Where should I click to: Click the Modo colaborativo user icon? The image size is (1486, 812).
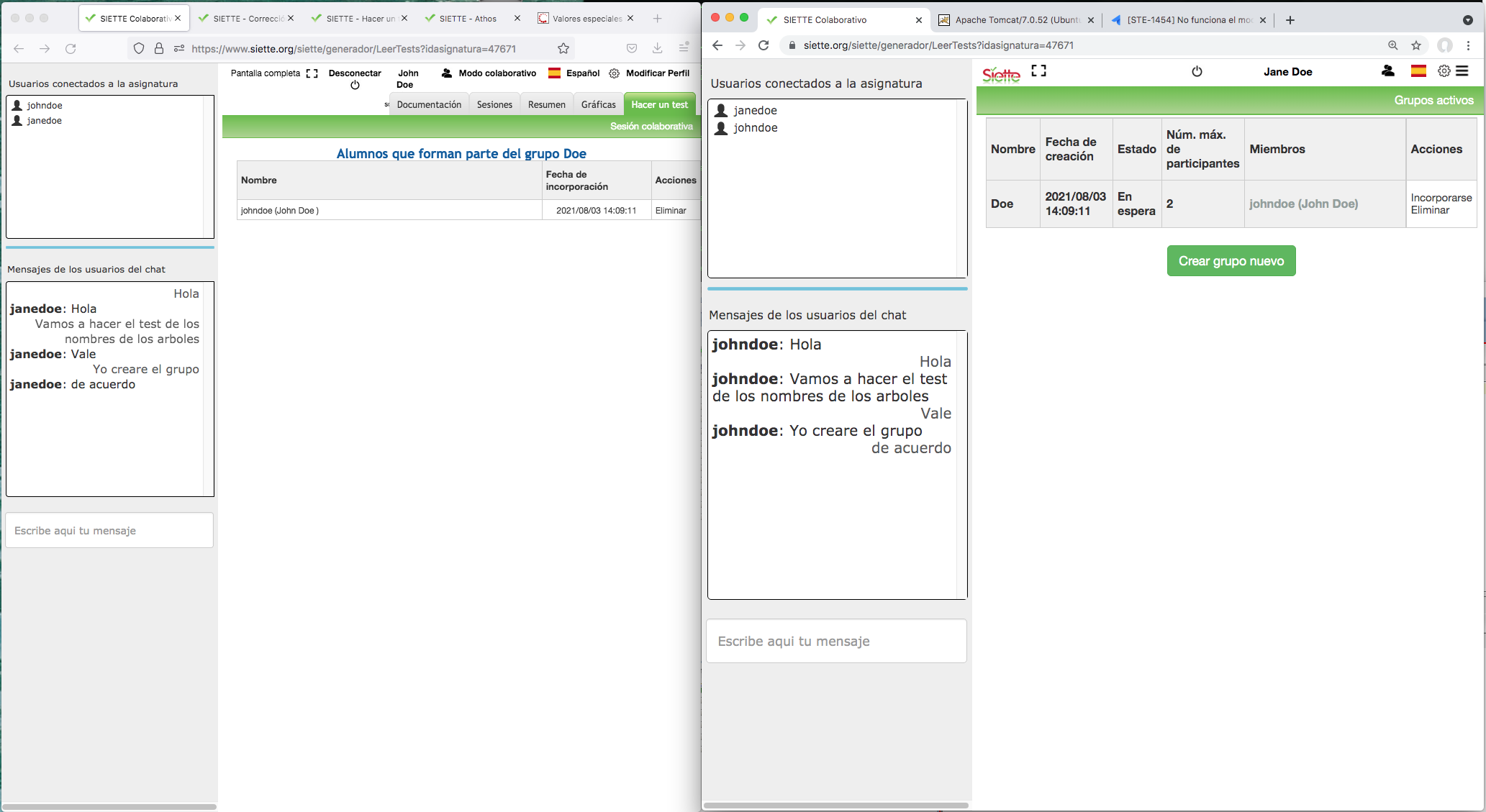tap(447, 73)
